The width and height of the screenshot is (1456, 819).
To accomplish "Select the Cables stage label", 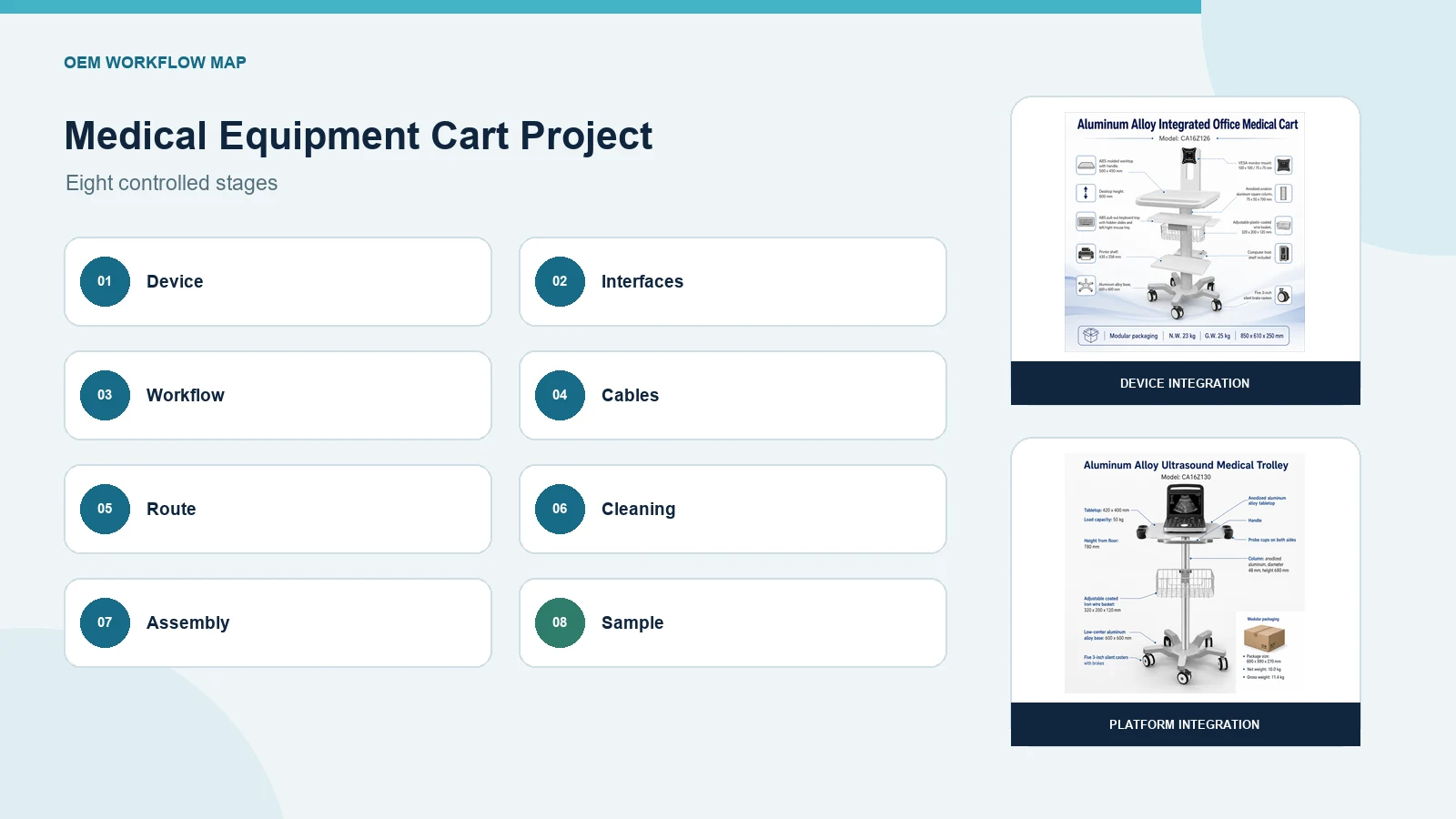I will click(x=630, y=395).
